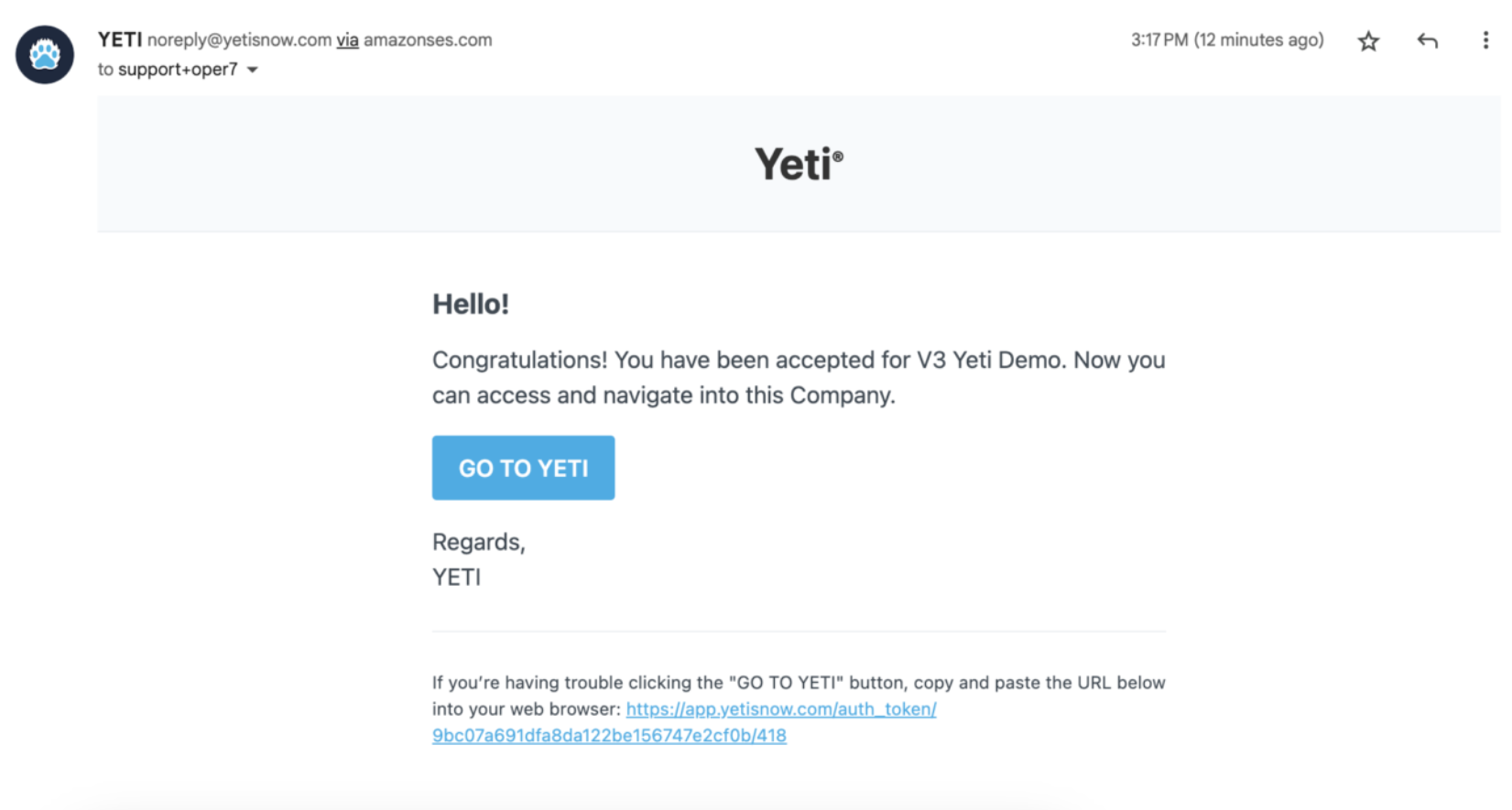Image resolution: width=1512 pixels, height=810 pixels.
Task: Click the reply arrow icon
Action: click(x=1427, y=40)
